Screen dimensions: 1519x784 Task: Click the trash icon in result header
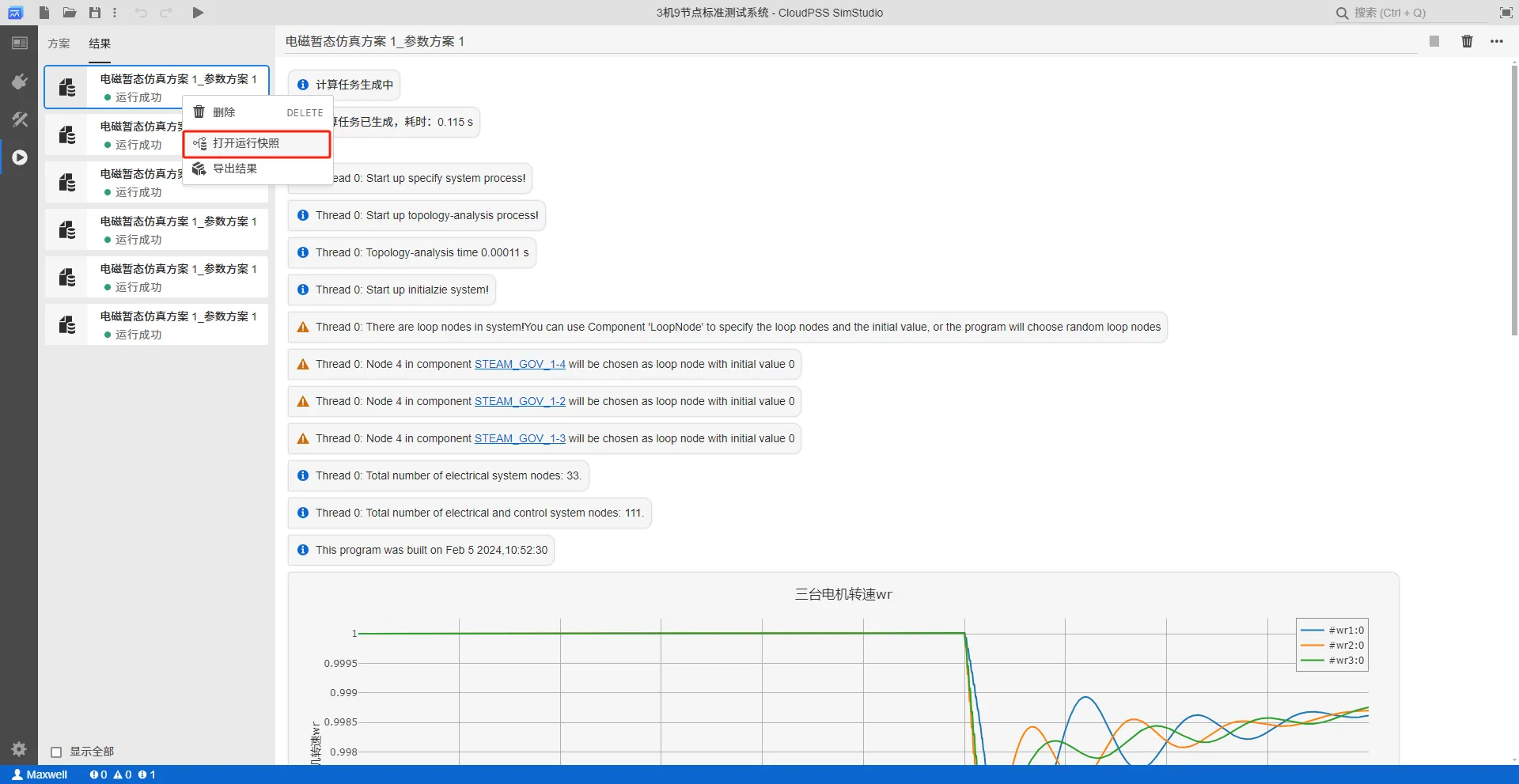click(x=1467, y=41)
